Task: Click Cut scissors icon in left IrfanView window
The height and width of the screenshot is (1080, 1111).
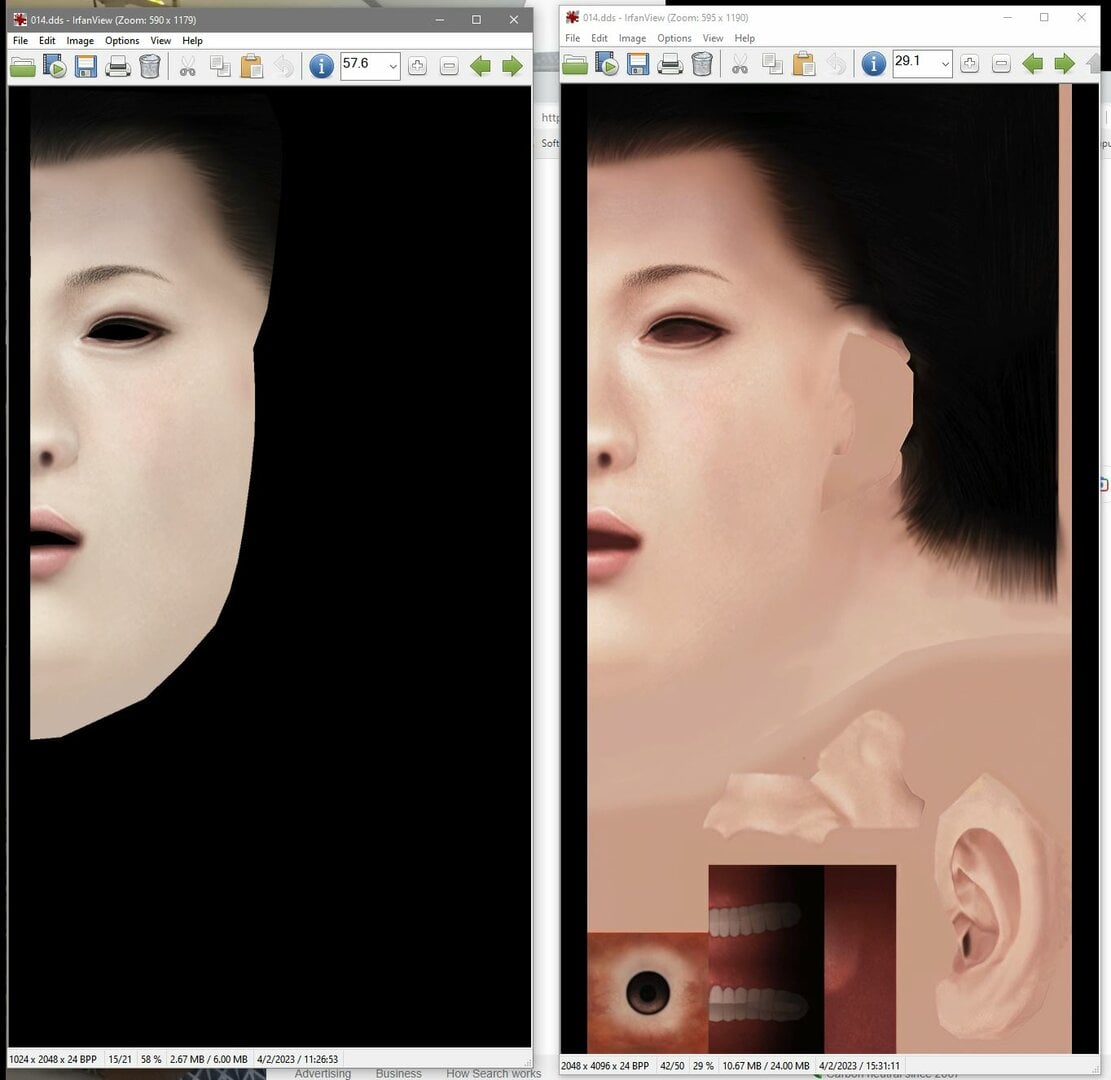Action: (x=188, y=67)
